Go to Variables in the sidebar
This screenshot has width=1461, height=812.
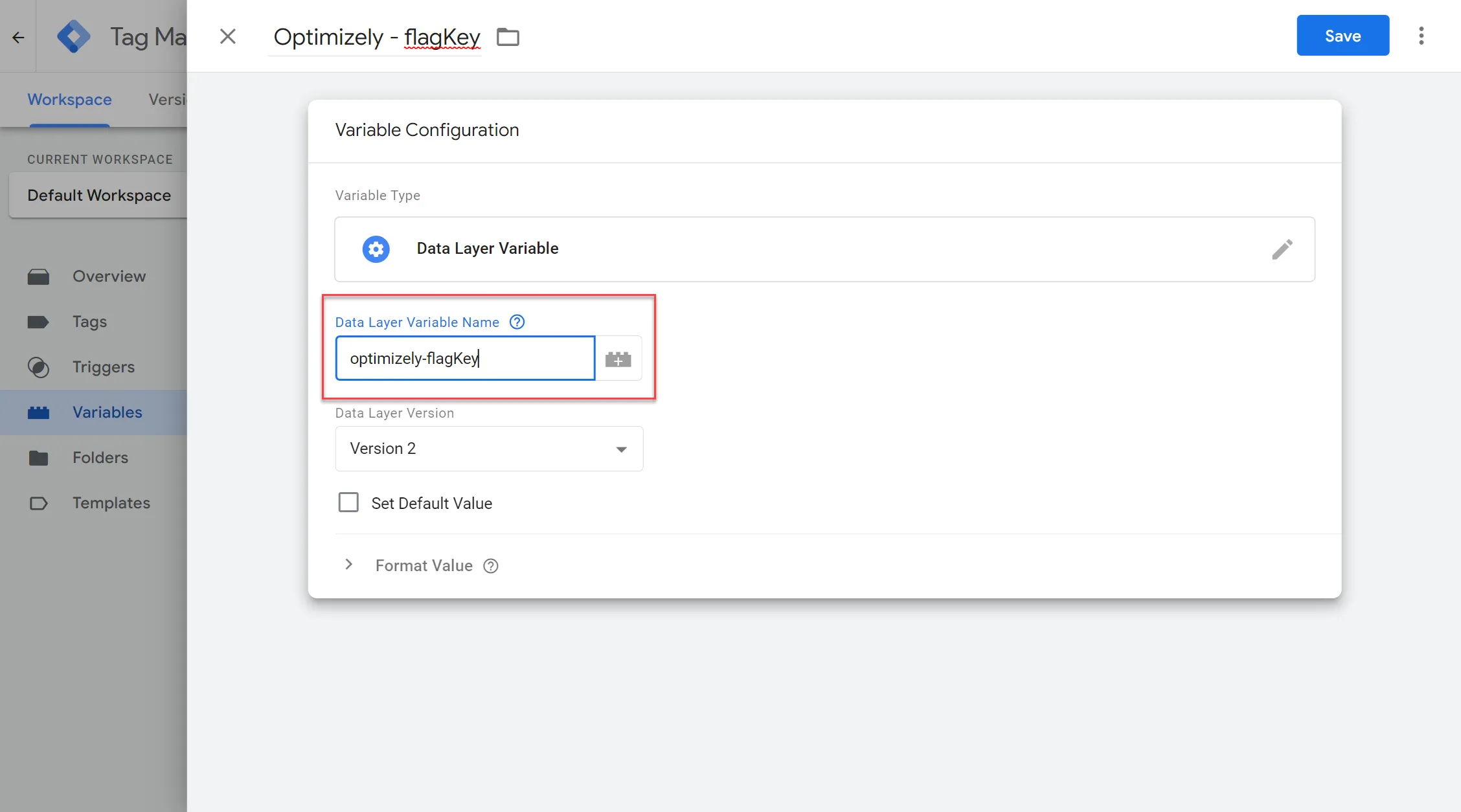93,412
